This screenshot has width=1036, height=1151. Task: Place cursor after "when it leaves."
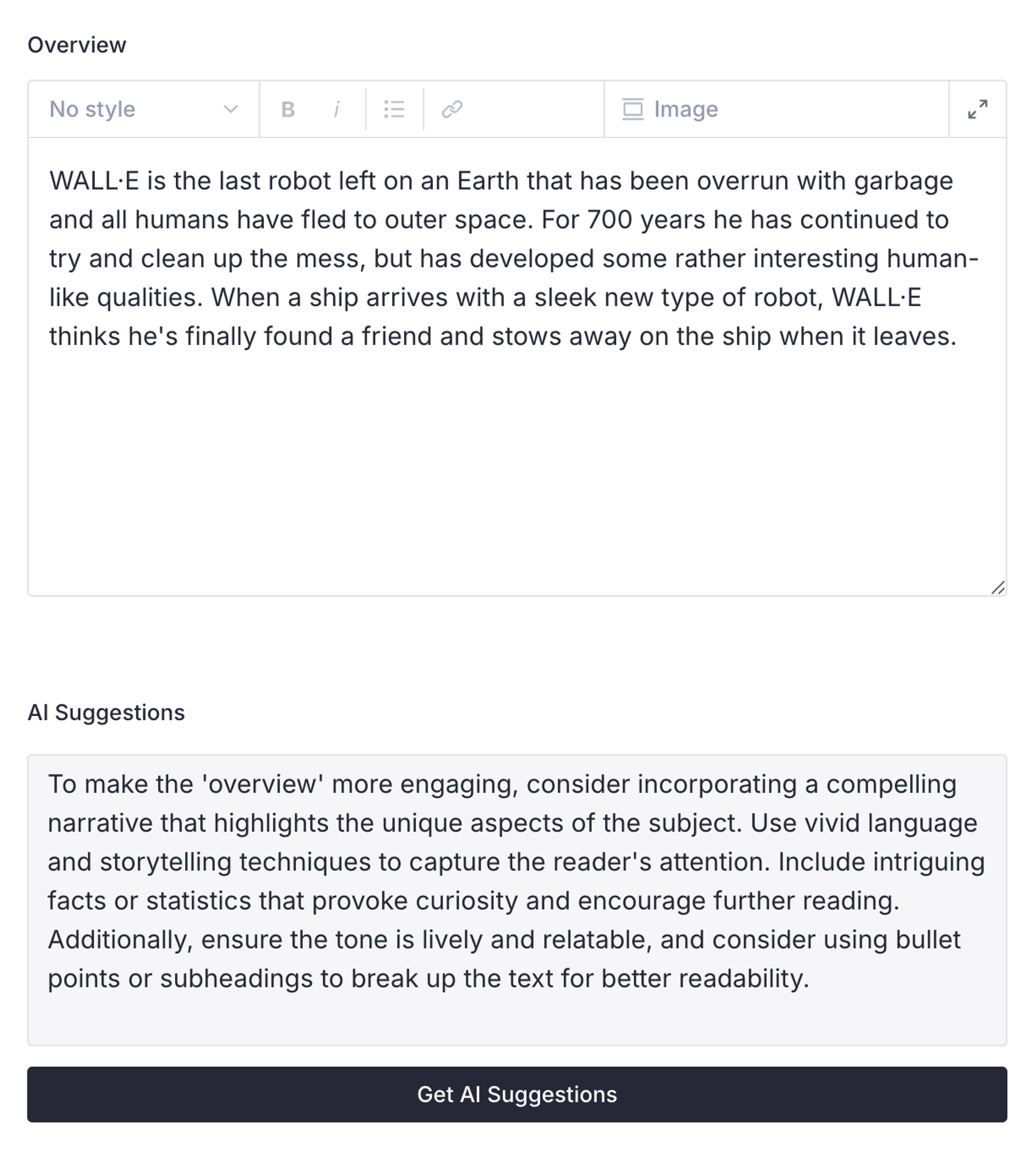point(958,336)
